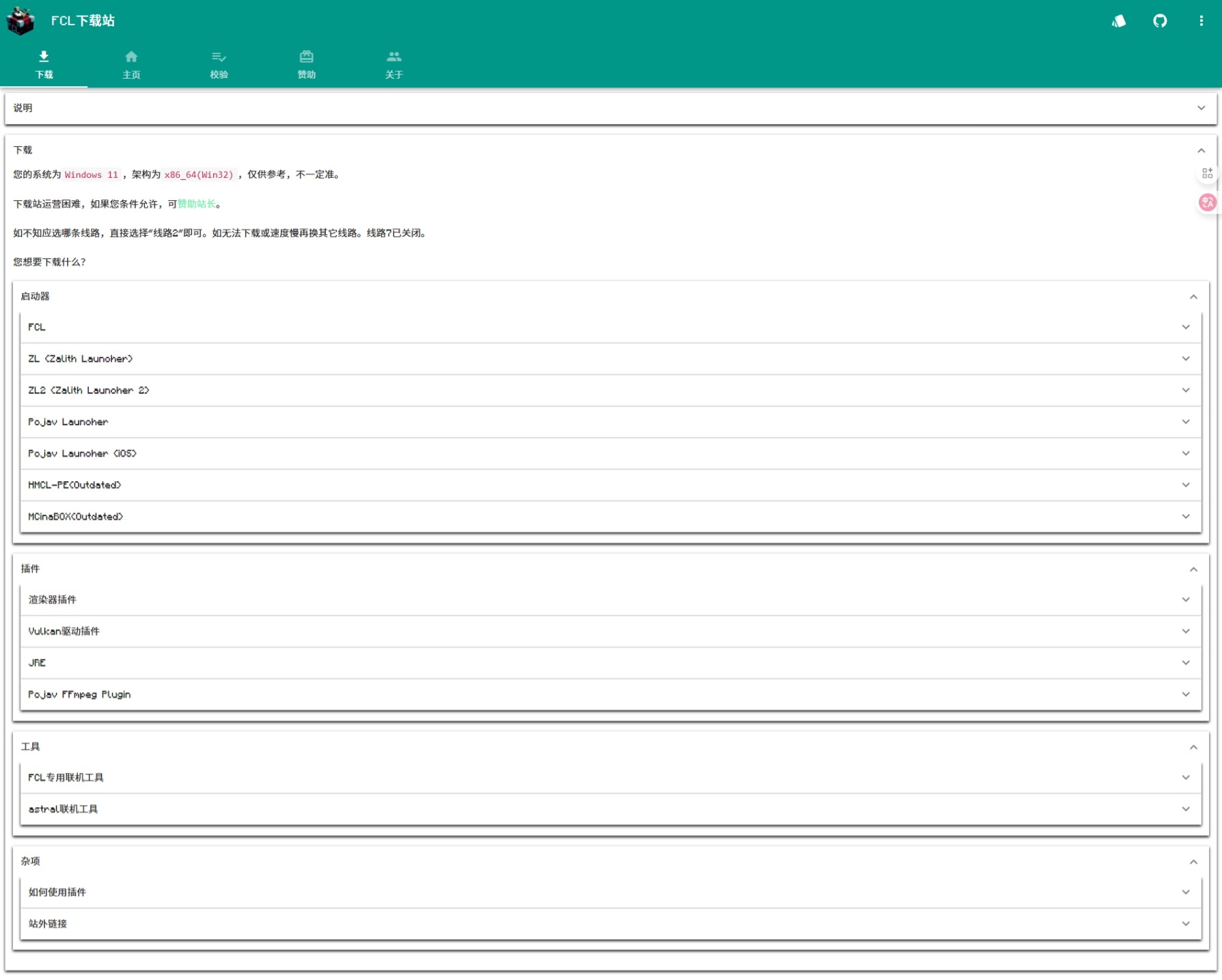Expand the Pojav Launcher (iOS) row
Viewport: 1222px width, 980px height.
tap(610, 454)
